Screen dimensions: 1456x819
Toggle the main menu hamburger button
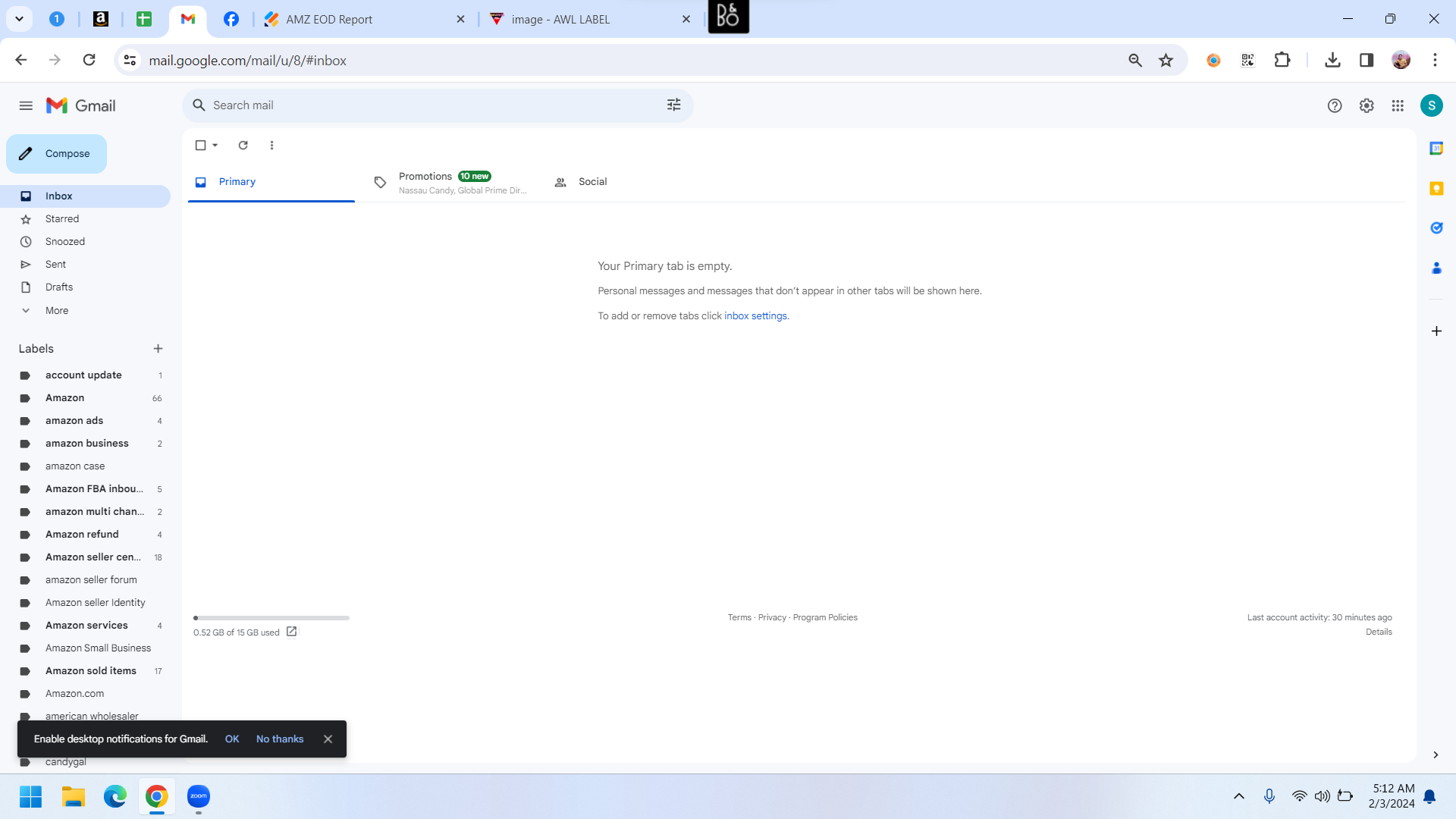pos(26,106)
